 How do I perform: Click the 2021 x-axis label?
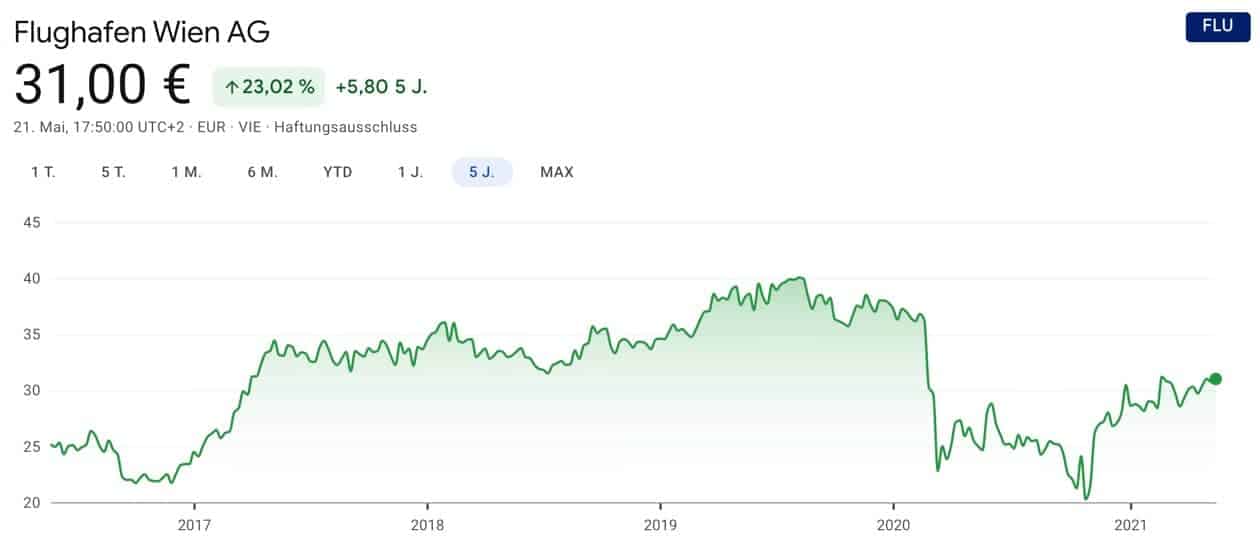click(x=1129, y=524)
